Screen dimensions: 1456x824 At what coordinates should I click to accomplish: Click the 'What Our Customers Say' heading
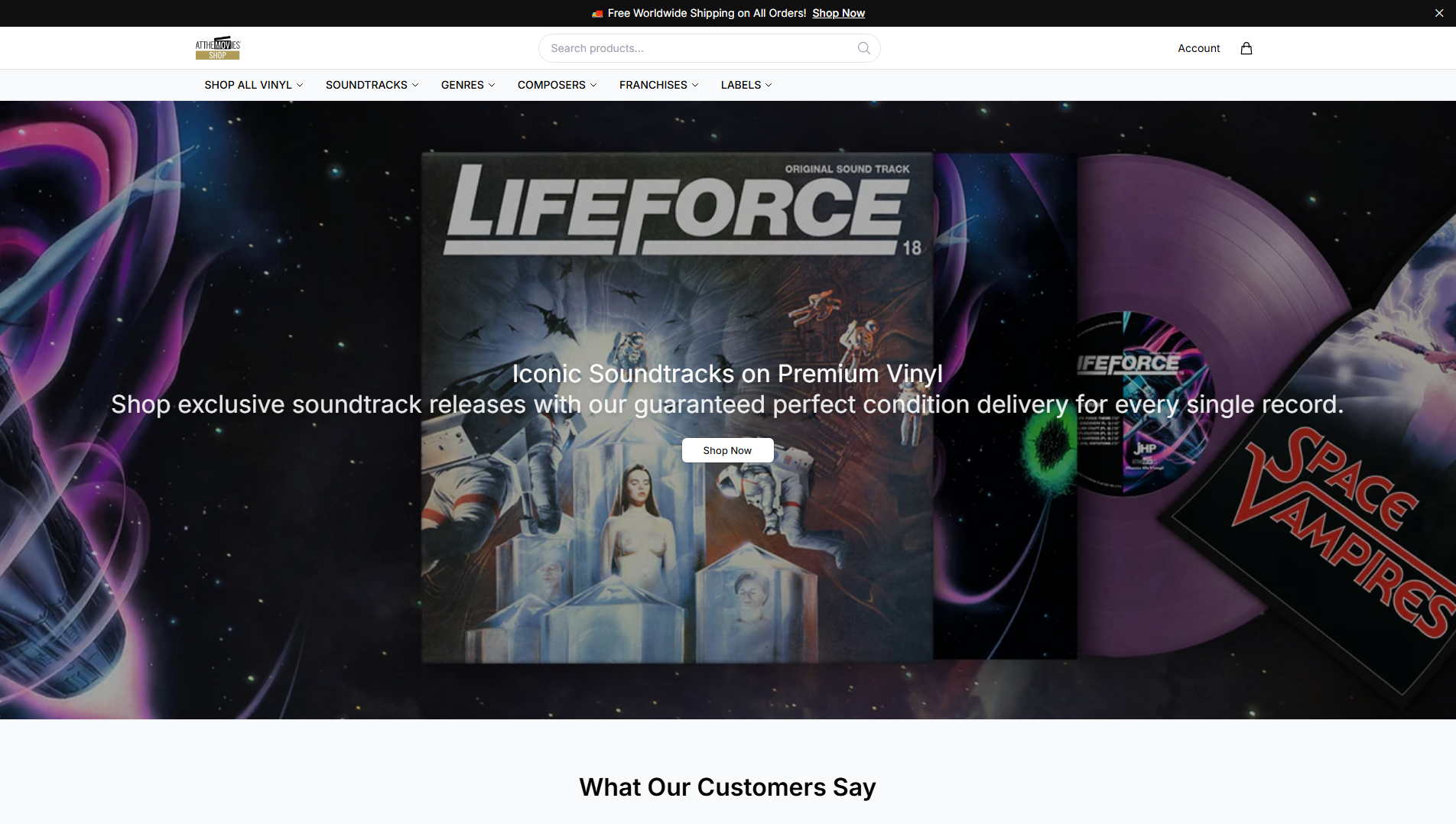pyautogui.click(x=727, y=787)
